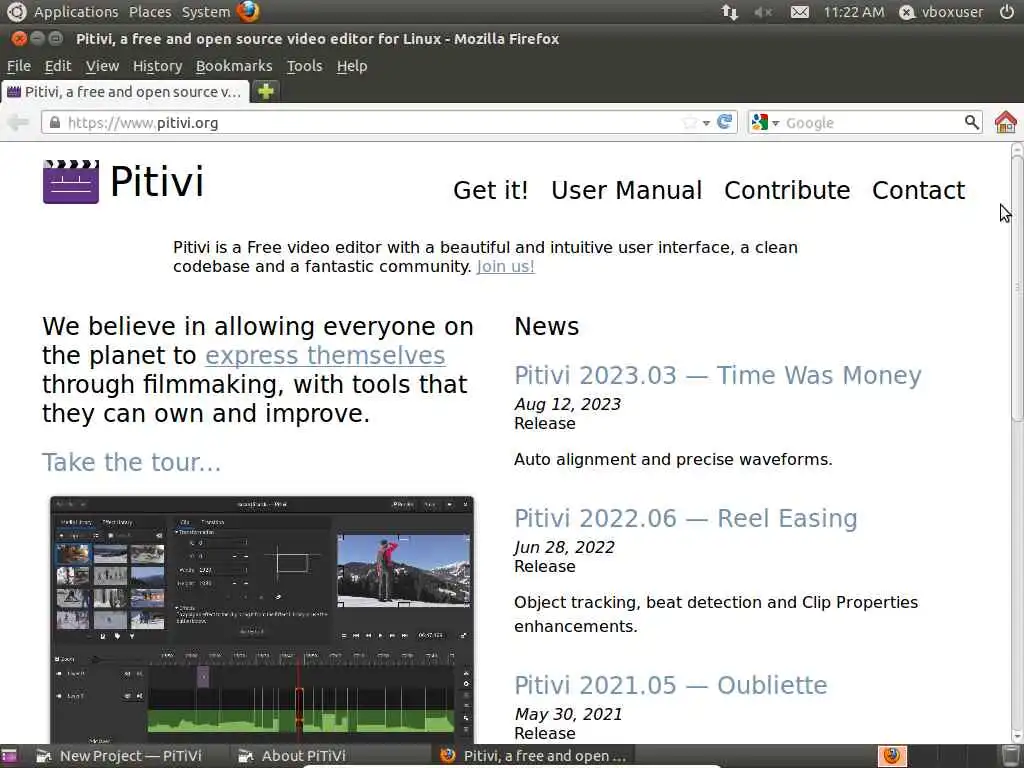The width and height of the screenshot is (1024, 768).
Task: Open the power/session menu icon
Action: pyautogui.click(x=1006, y=12)
